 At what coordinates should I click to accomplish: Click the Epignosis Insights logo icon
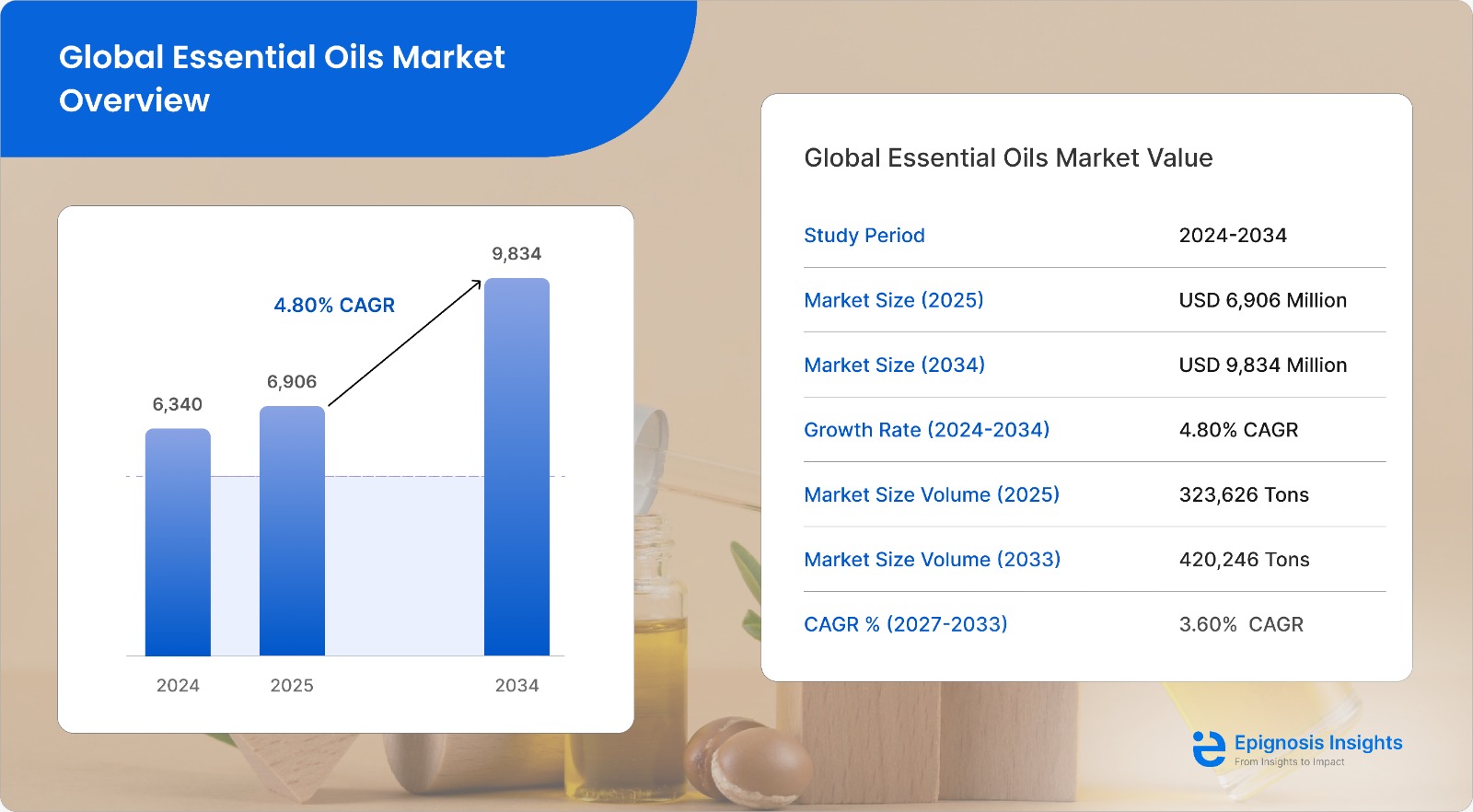(x=1209, y=749)
